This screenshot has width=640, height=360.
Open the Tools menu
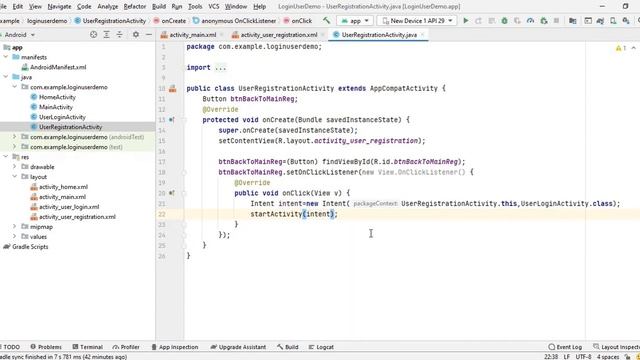tap(195, 7)
